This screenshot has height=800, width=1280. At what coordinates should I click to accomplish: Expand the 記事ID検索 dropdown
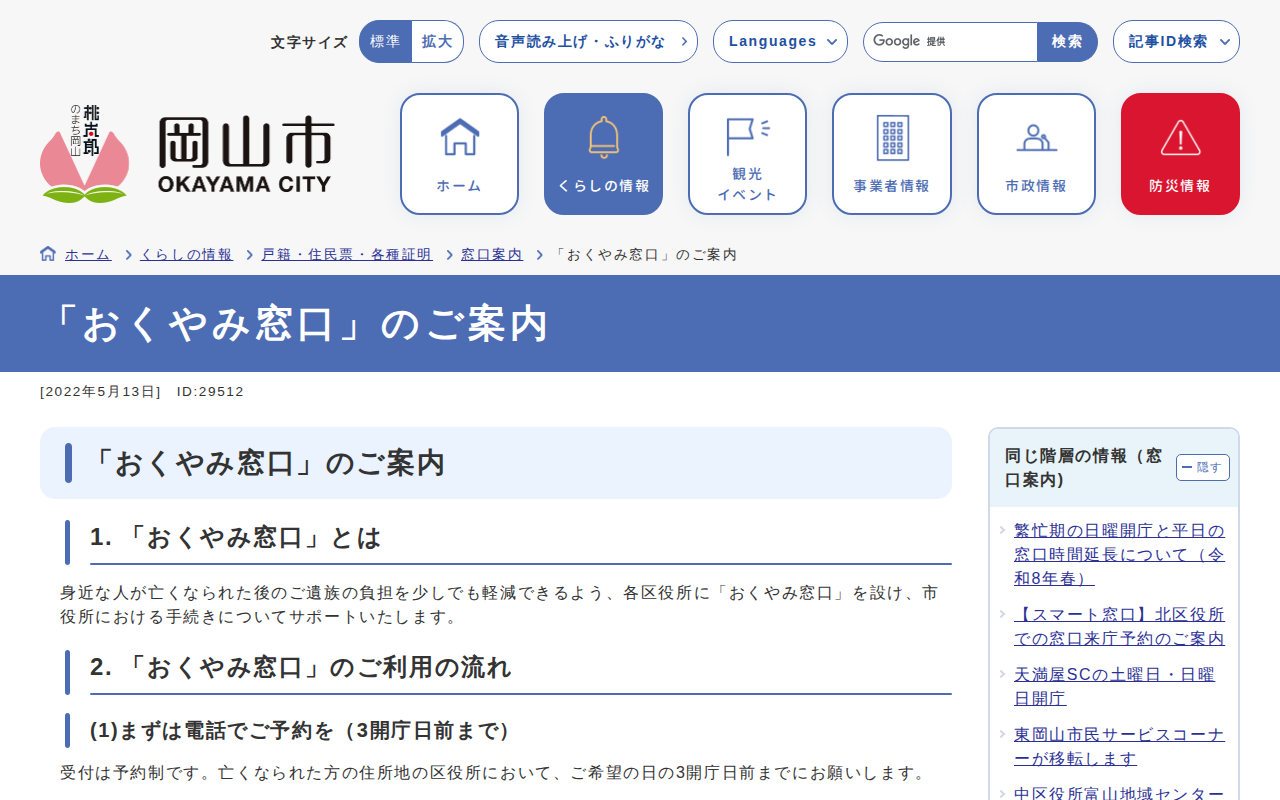pyautogui.click(x=1176, y=42)
